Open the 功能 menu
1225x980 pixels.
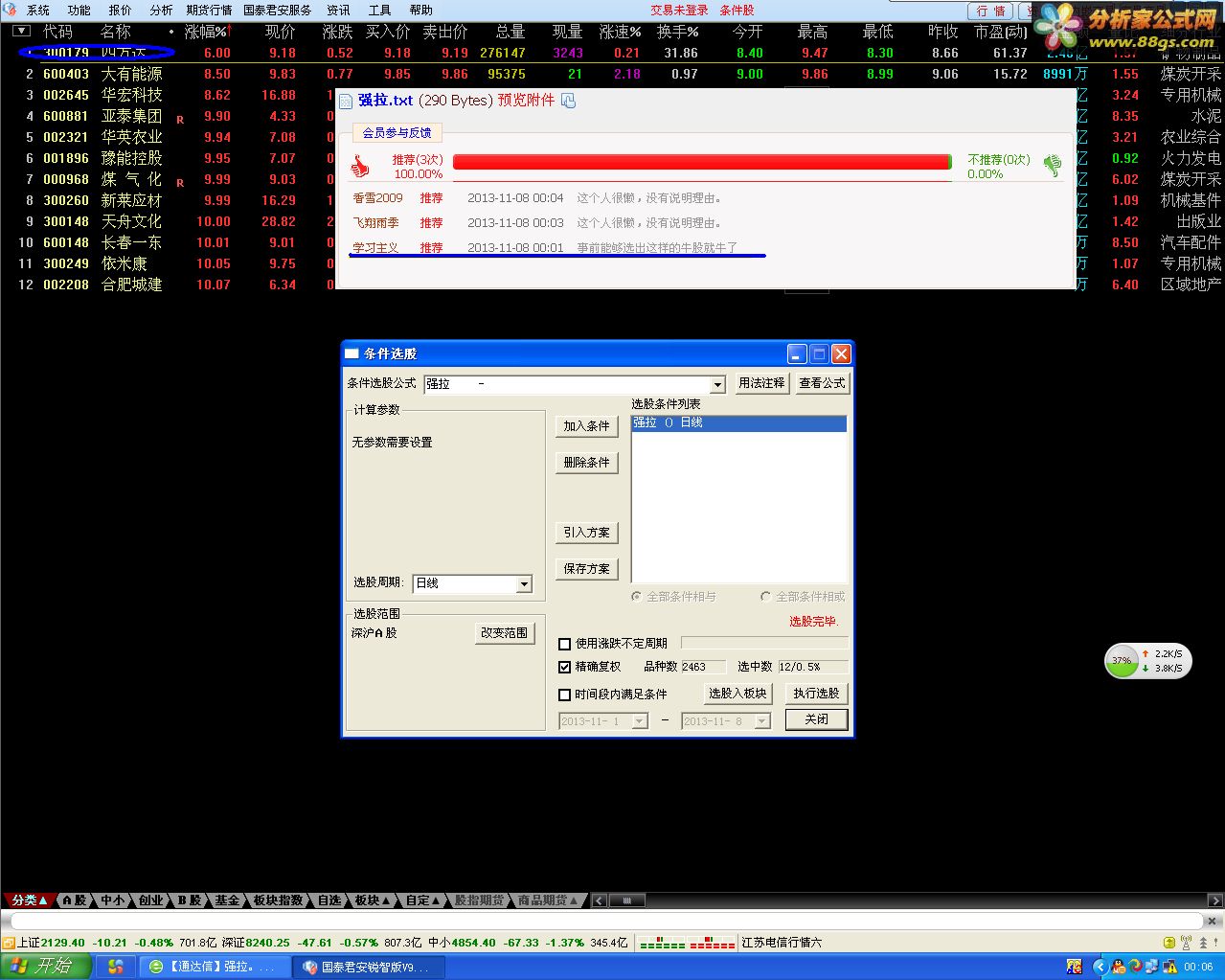(79, 10)
